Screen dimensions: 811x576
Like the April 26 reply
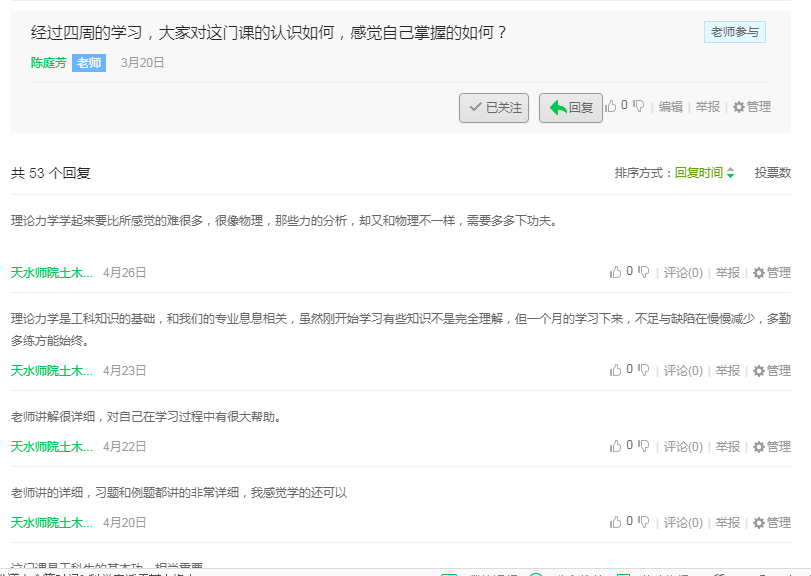[x=615, y=272]
